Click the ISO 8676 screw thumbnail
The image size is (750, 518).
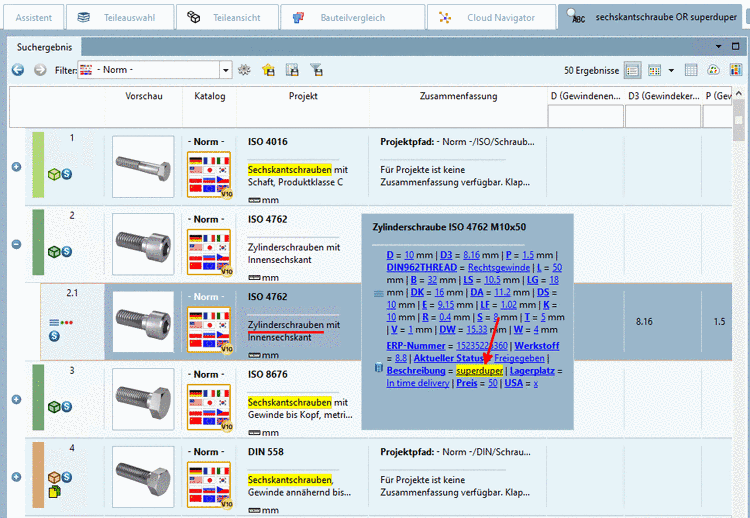coord(143,399)
